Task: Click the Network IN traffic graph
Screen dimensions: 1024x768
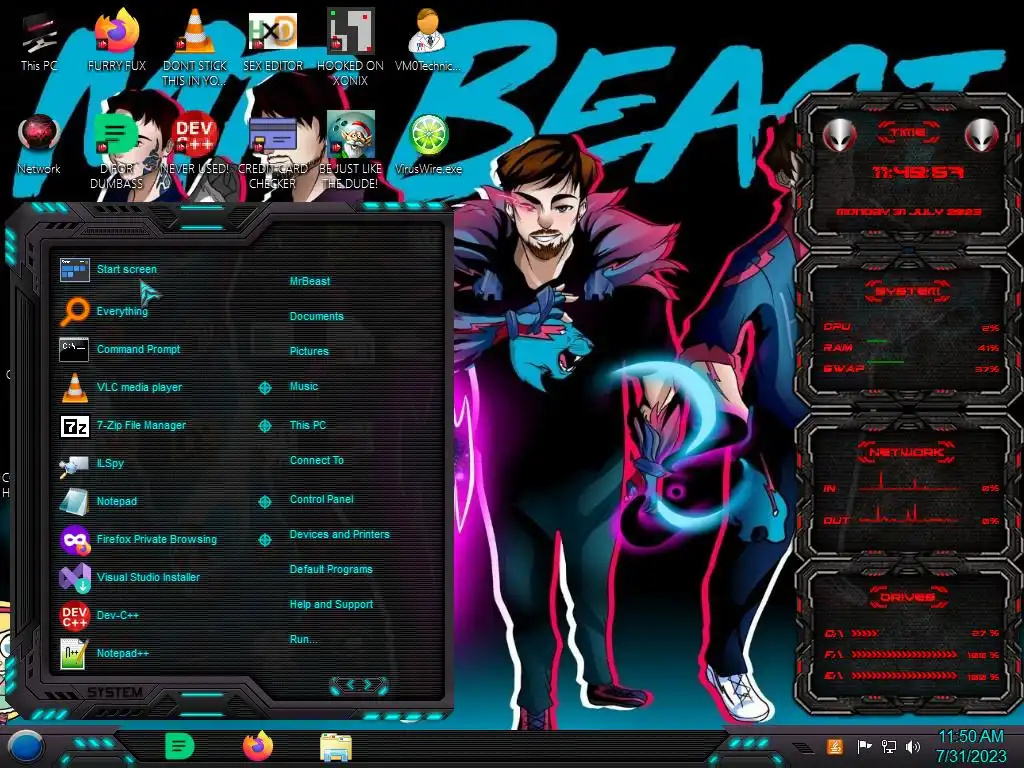Action: pyautogui.click(x=910, y=482)
